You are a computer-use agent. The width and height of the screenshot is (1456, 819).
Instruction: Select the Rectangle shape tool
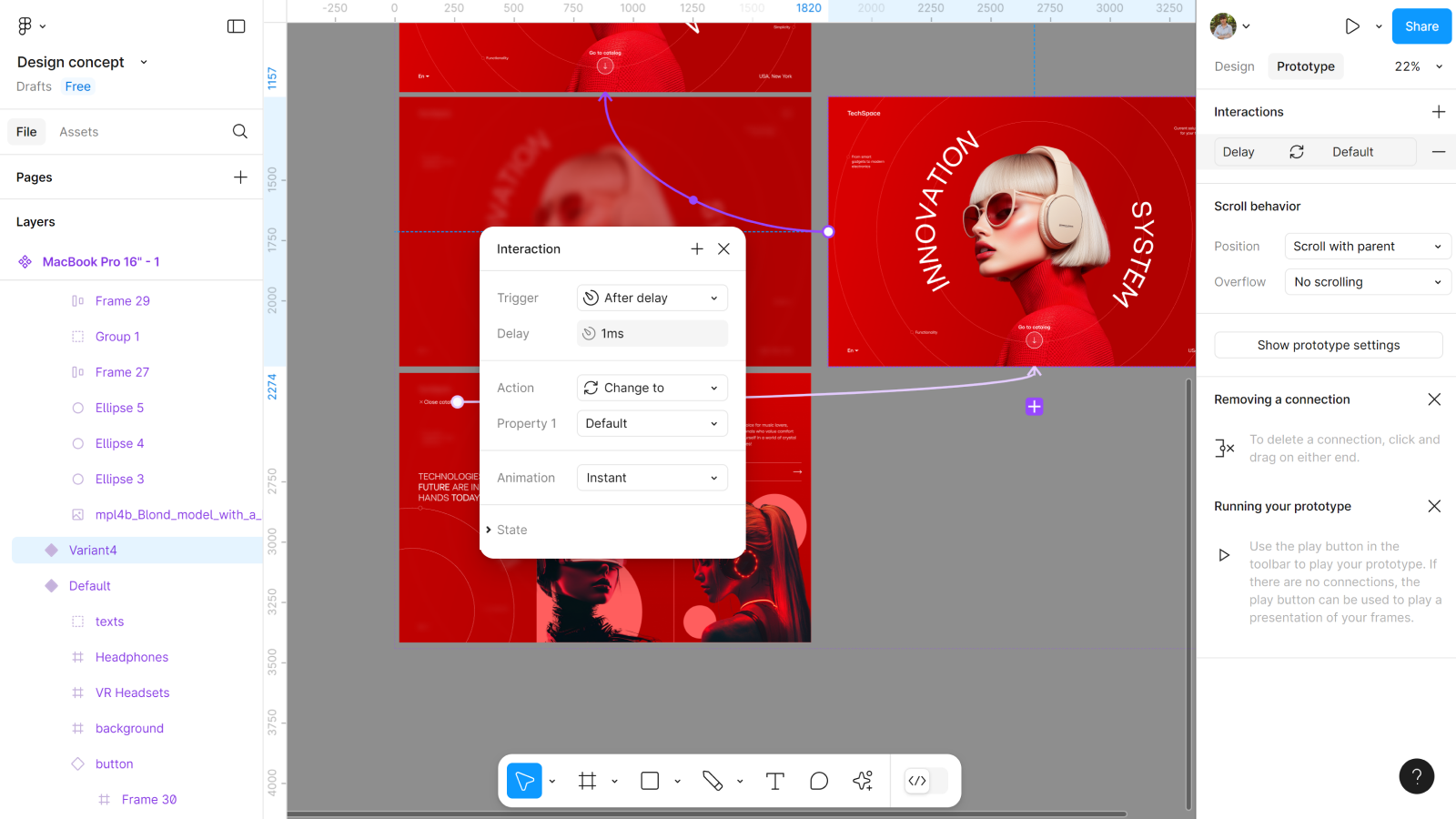[650, 781]
